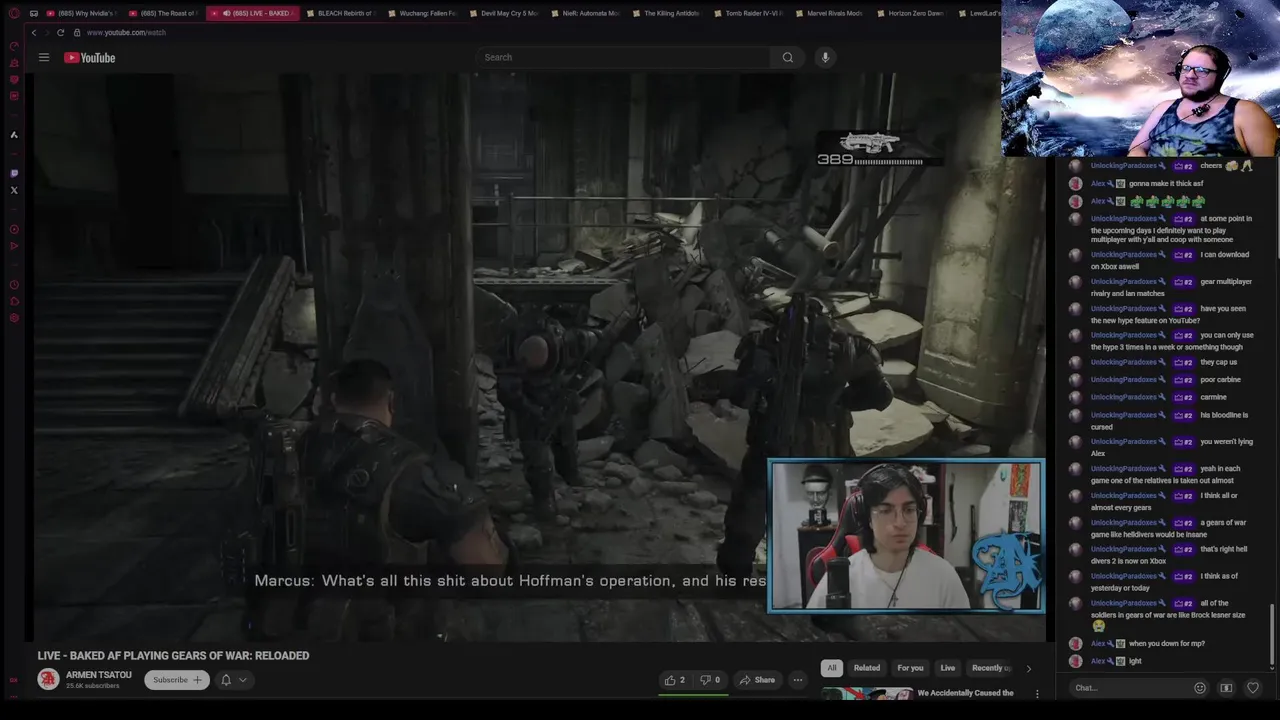Viewport: 1280px width, 720px height.
Task: Switch to 'The Roast of' browser tab
Action: tap(162, 13)
